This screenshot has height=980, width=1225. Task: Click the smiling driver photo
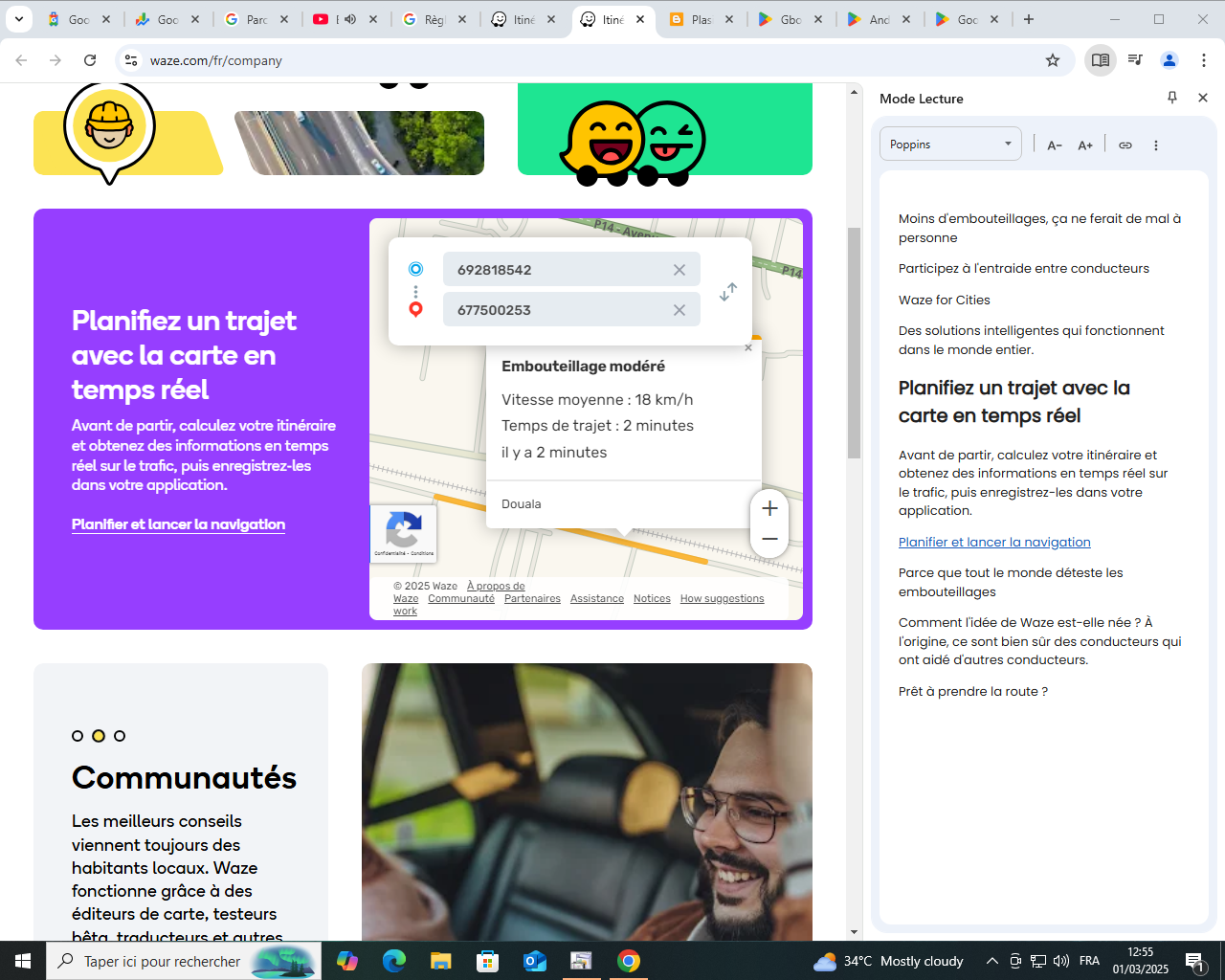(x=587, y=802)
